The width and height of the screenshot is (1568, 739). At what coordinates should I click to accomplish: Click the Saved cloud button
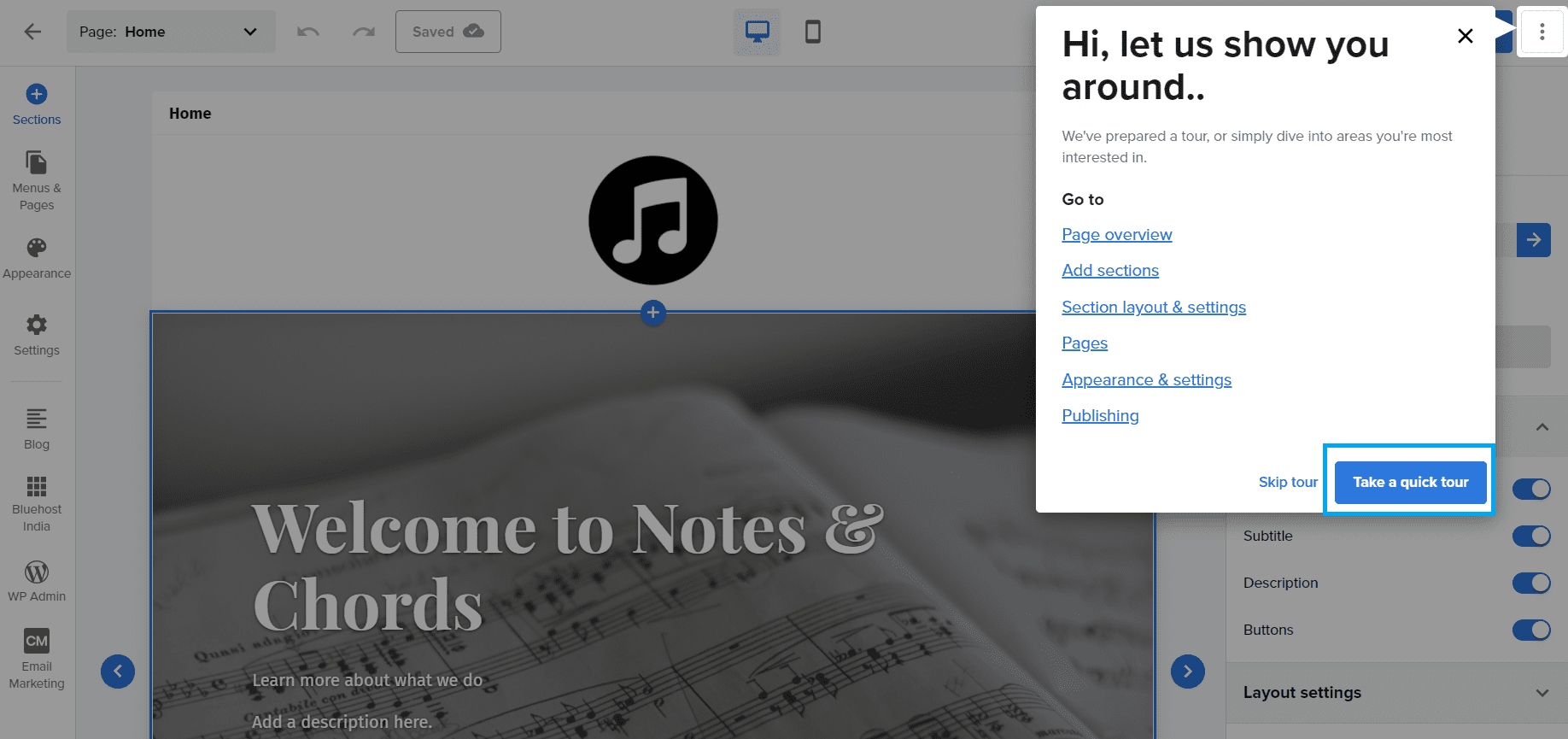pyautogui.click(x=448, y=32)
